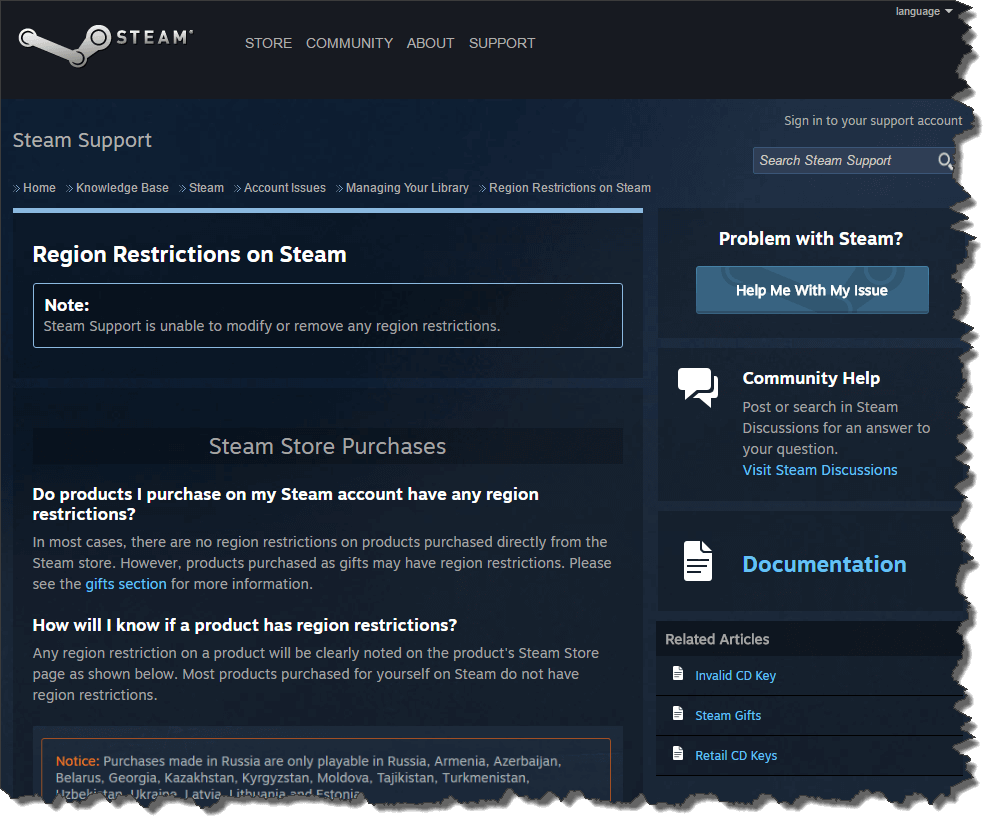Image resolution: width=997 pixels, height=833 pixels.
Task: Open the Documentation link
Action: pos(824,564)
